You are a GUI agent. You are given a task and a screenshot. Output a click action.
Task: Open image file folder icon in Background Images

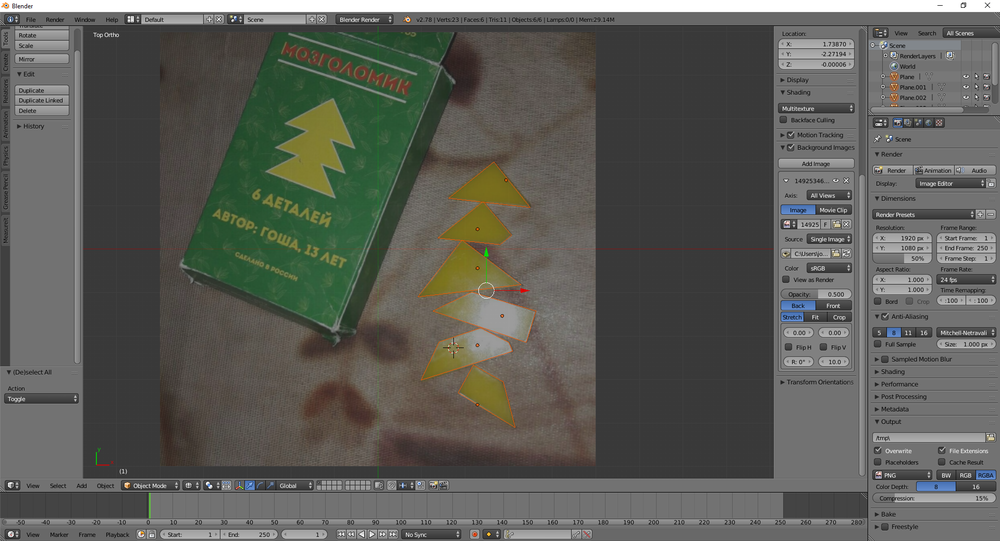click(x=837, y=225)
